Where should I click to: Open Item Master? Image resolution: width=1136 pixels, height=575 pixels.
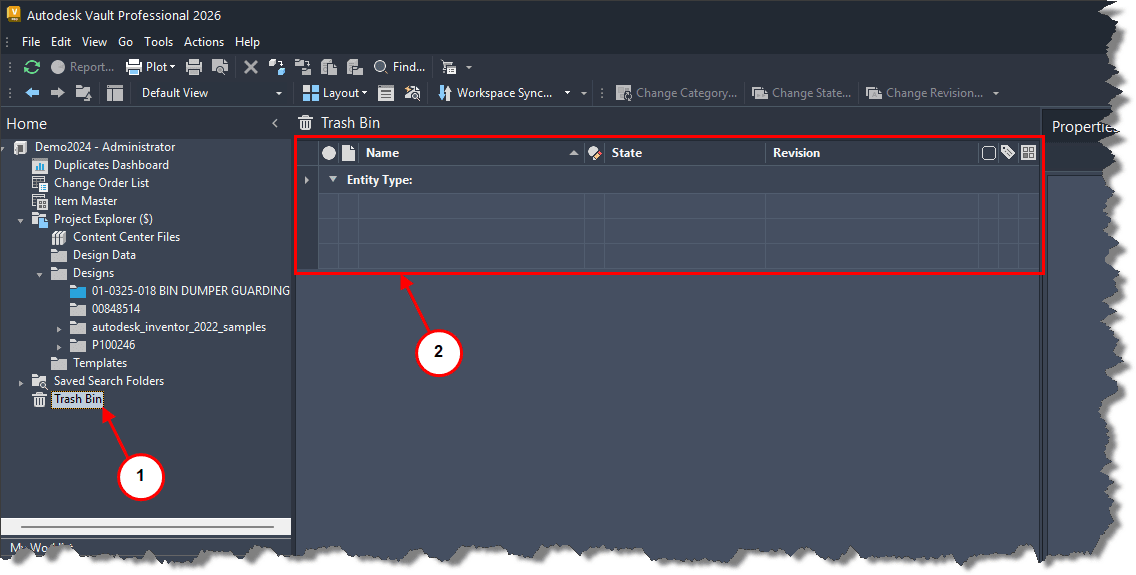pyautogui.click(x=85, y=201)
